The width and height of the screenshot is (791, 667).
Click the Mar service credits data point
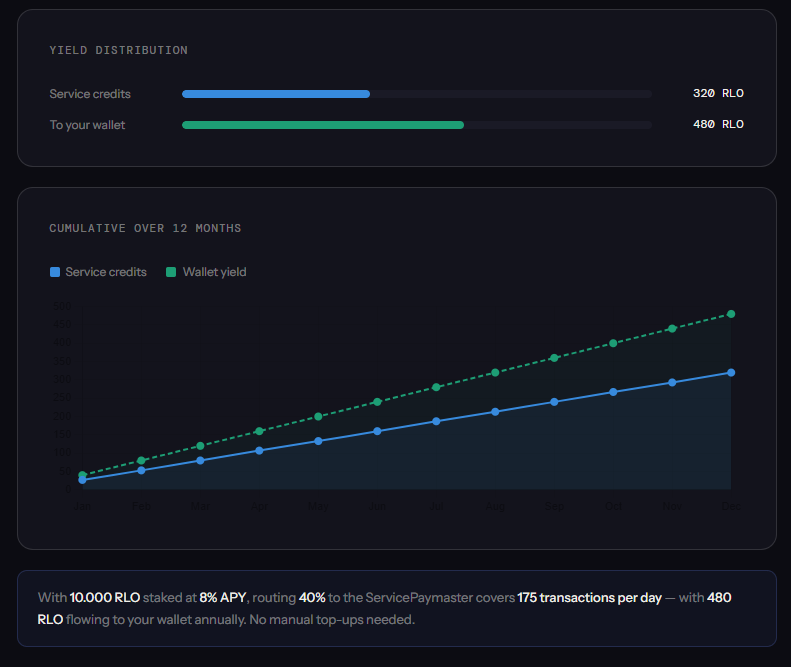(x=200, y=460)
